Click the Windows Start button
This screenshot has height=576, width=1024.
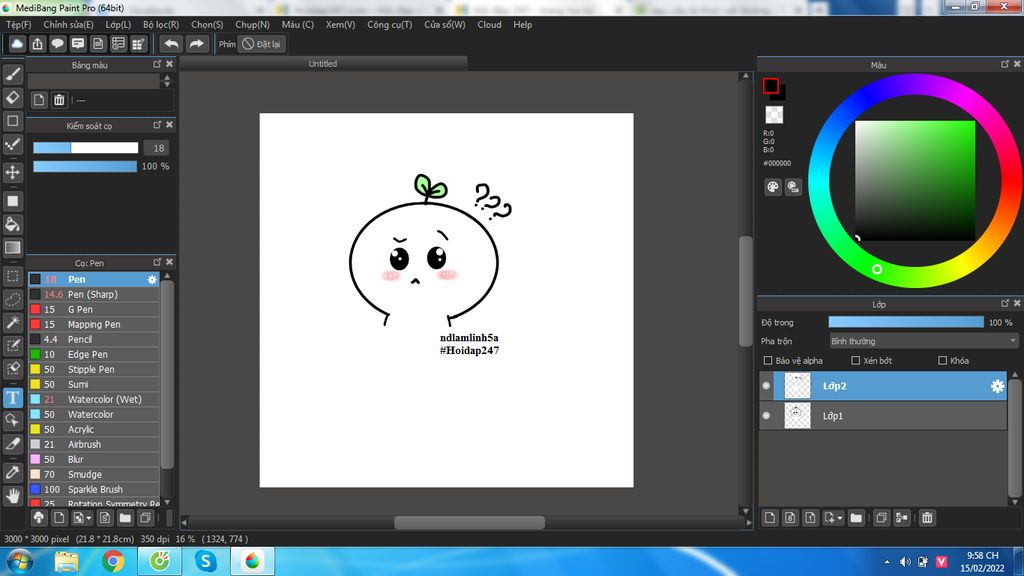click(19, 561)
